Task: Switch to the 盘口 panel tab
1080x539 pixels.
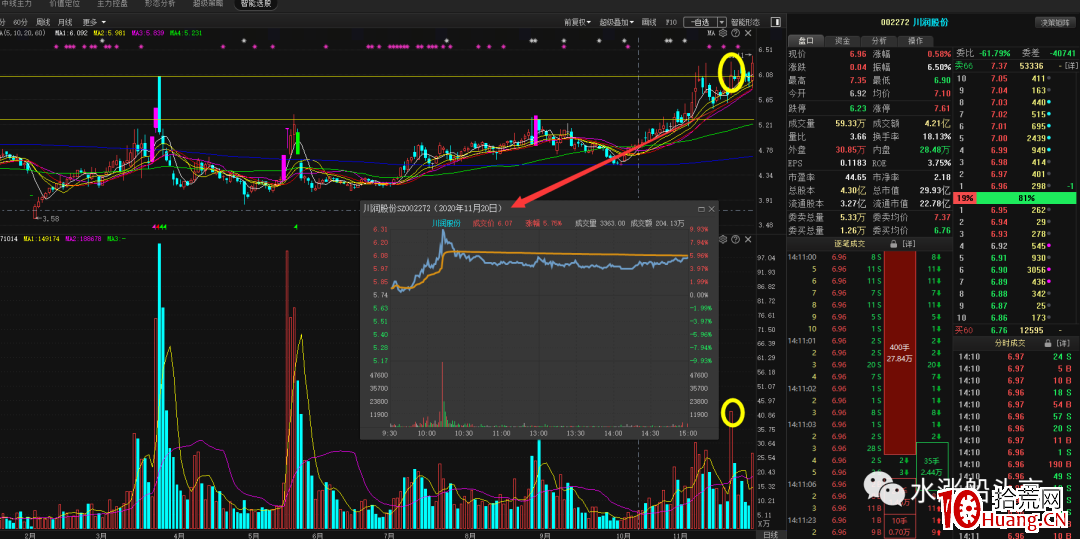Action: pyautogui.click(x=805, y=41)
